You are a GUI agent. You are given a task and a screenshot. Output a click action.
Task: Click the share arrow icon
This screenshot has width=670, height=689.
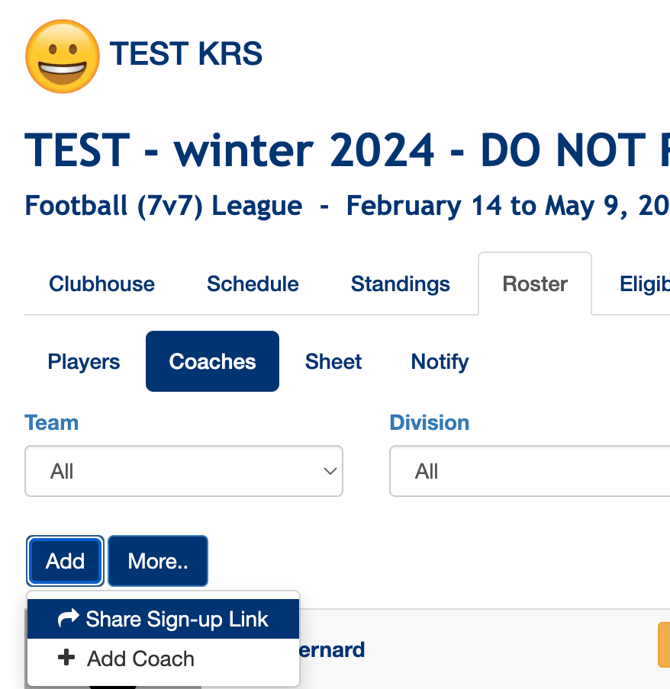pos(68,619)
